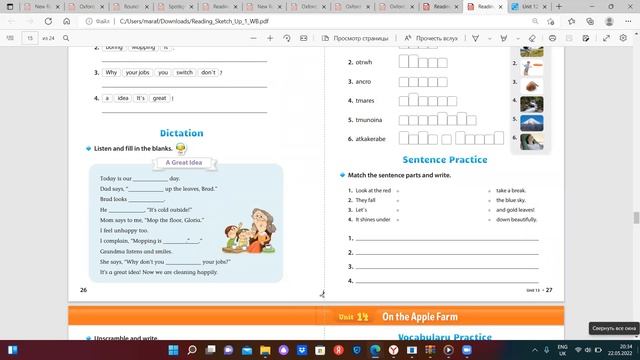Zoom out with the minus button
The height and width of the screenshot is (360, 640).
pyautogui.click(x=253, y=38)
